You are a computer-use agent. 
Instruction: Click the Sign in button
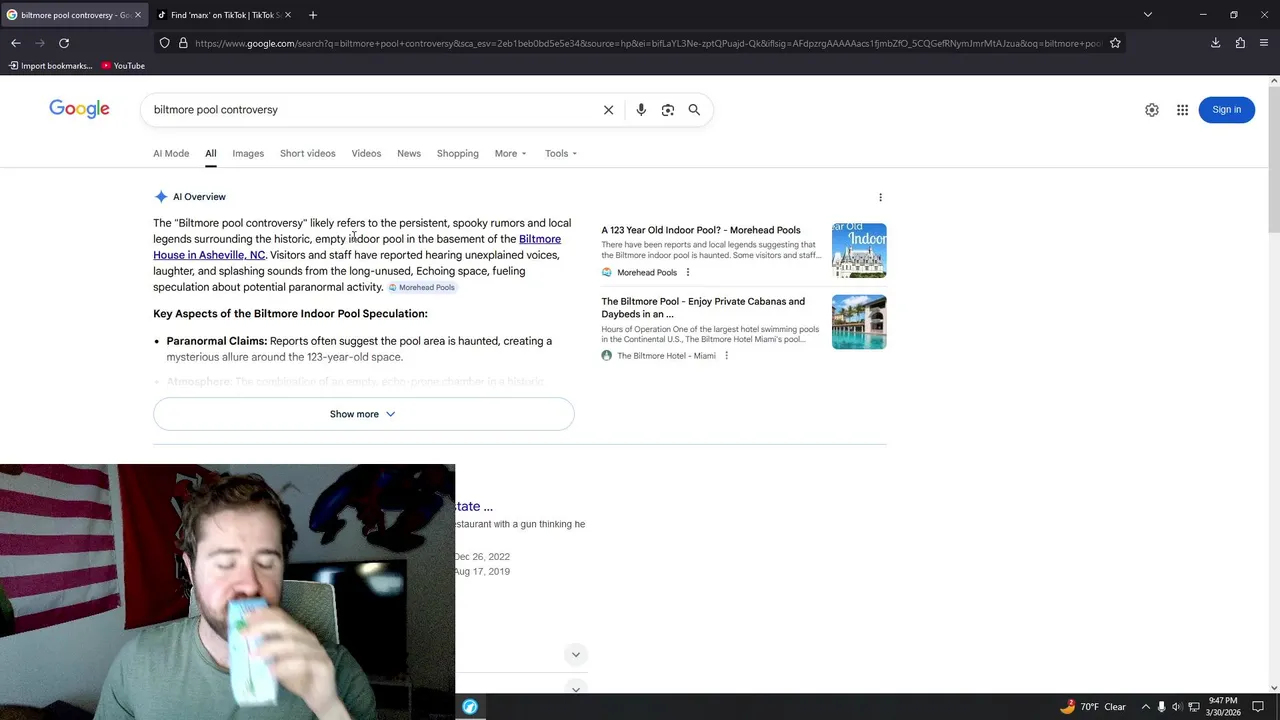coord(1226,110)
